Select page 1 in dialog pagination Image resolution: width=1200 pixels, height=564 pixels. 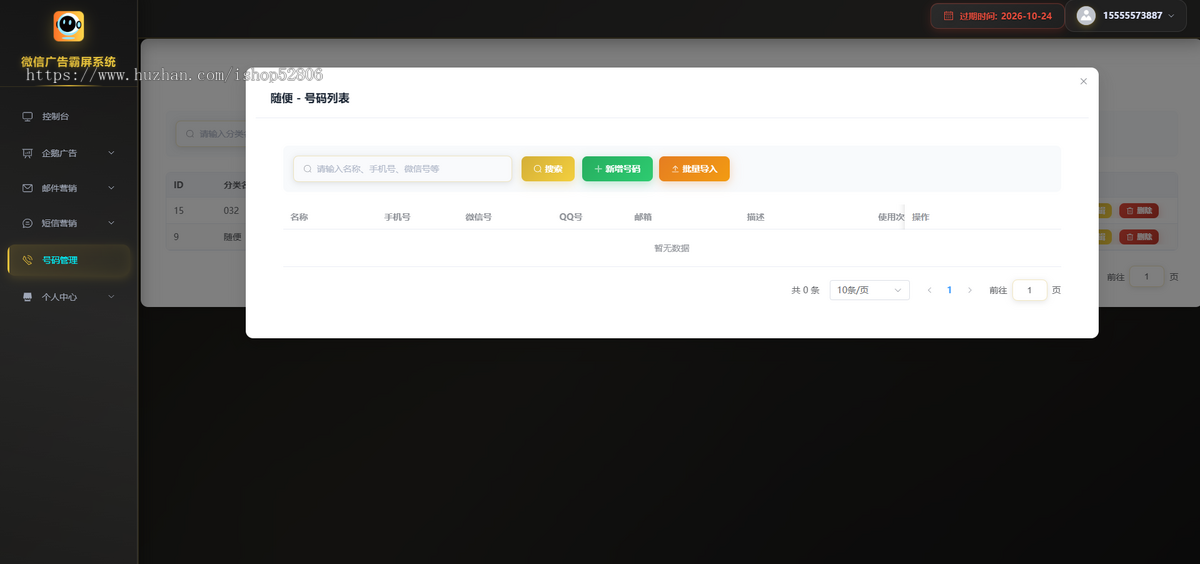pyautogui.click(x=949, y=290)
